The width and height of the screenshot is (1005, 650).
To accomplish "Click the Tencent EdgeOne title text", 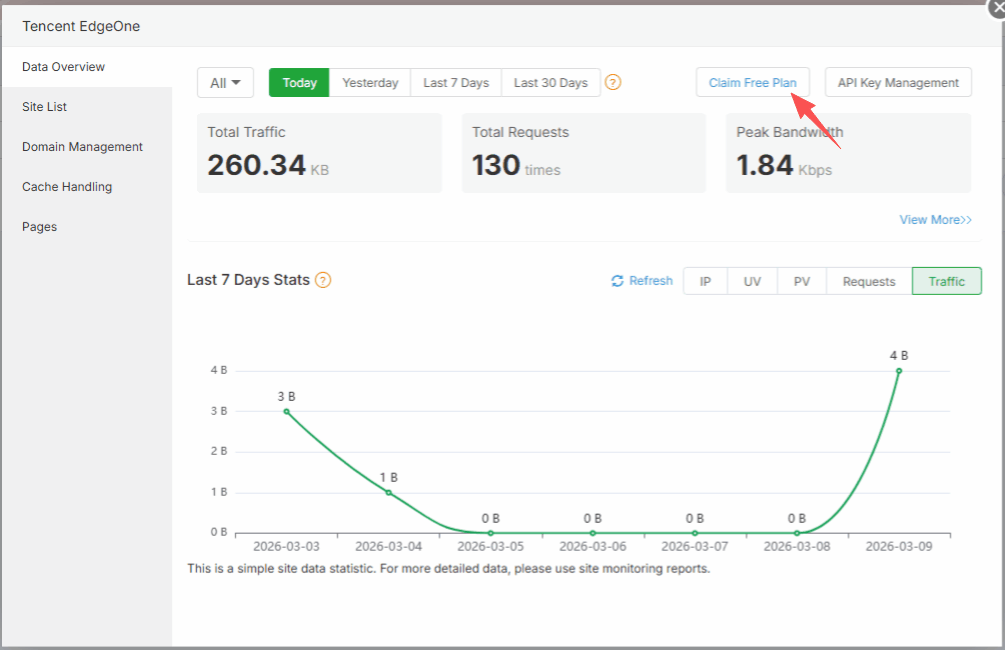I will point(81,26).
